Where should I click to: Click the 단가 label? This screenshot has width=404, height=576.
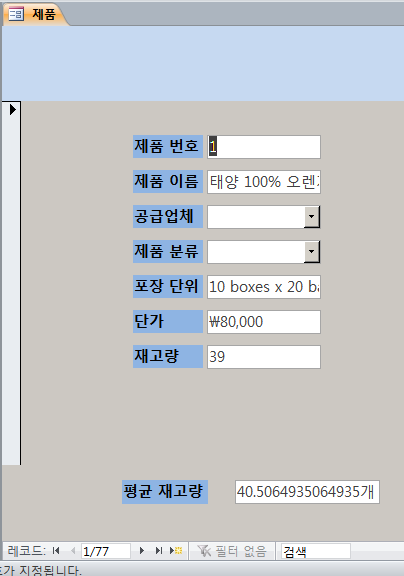tap(168, 321)
